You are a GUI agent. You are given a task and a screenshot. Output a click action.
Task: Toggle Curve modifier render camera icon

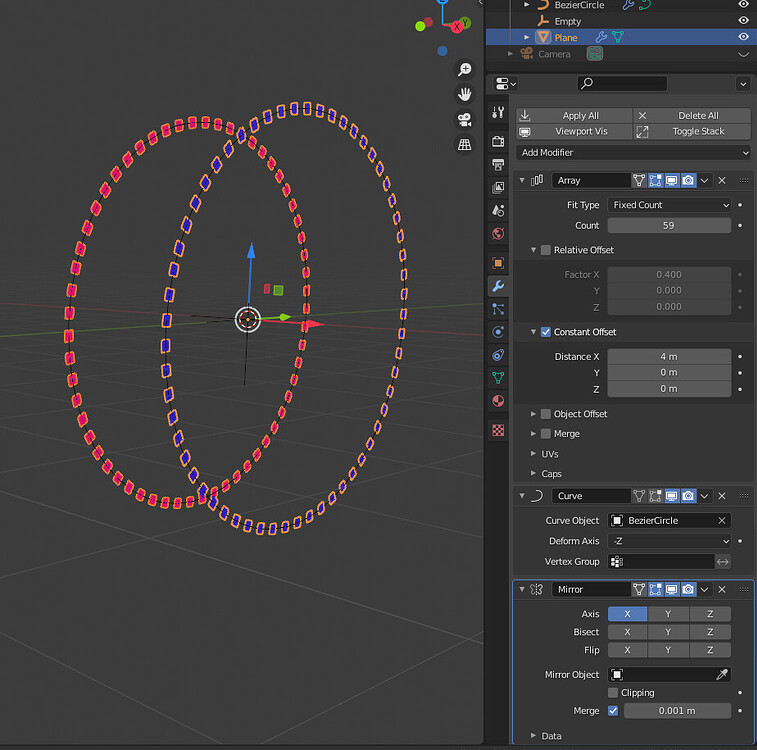pos(688,496)
